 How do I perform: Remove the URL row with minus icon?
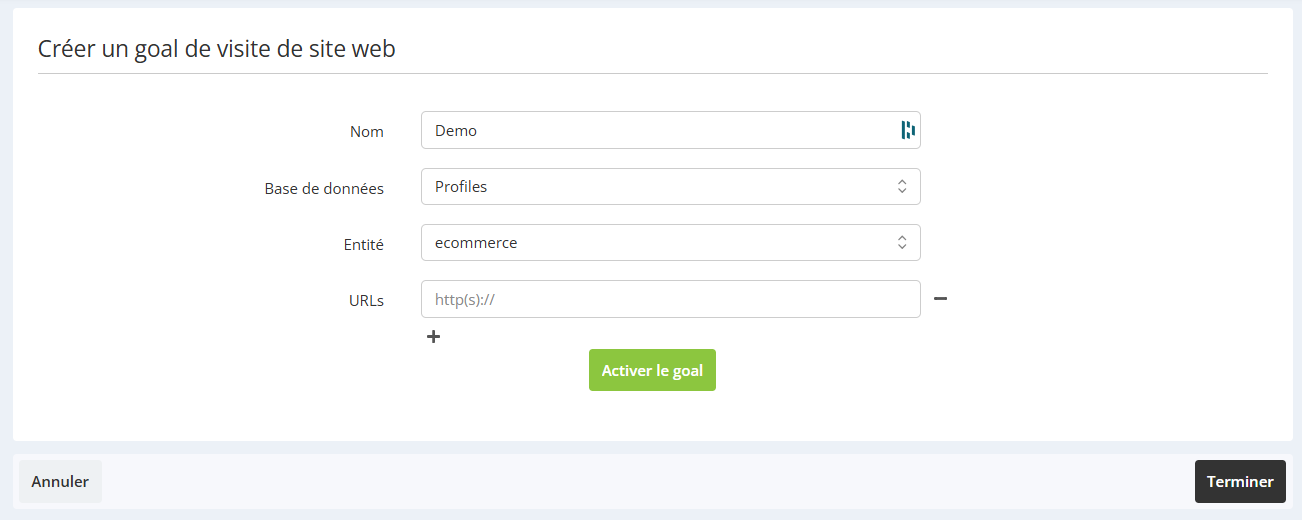(x=940, y=298)
